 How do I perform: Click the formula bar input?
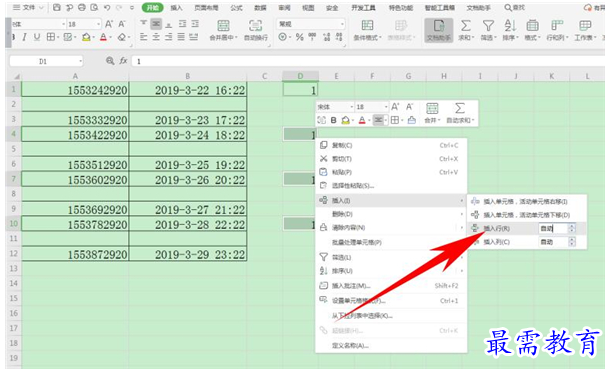coord(368,61)
